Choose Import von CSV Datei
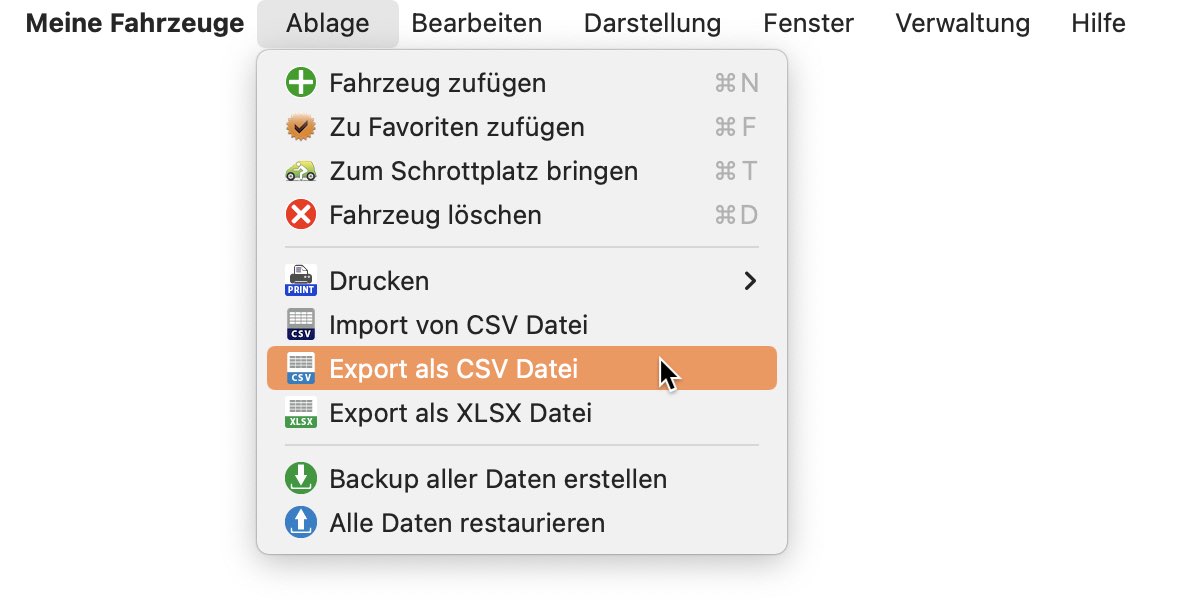This screenshot has height=610, width=1200. [x=522, y=325]
